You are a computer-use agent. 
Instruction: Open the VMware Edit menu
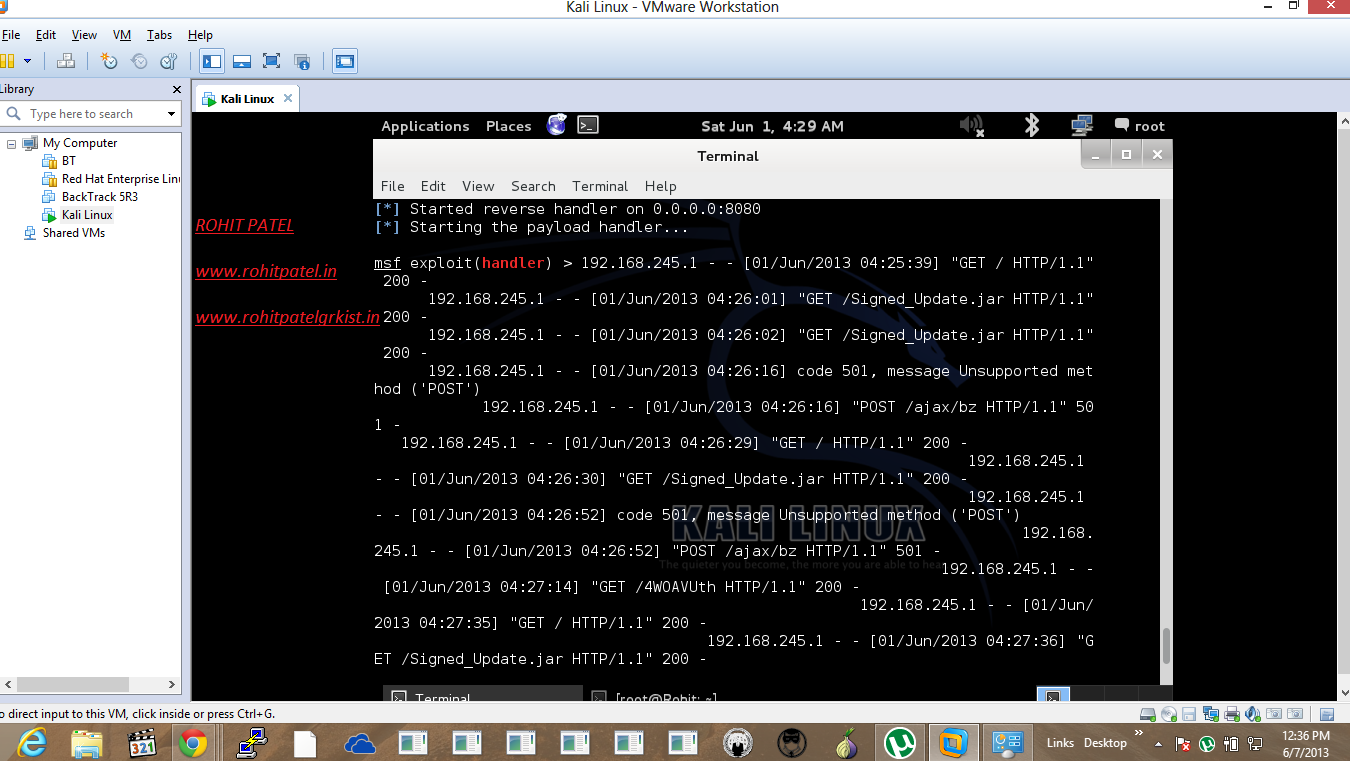tap(46, 35)
